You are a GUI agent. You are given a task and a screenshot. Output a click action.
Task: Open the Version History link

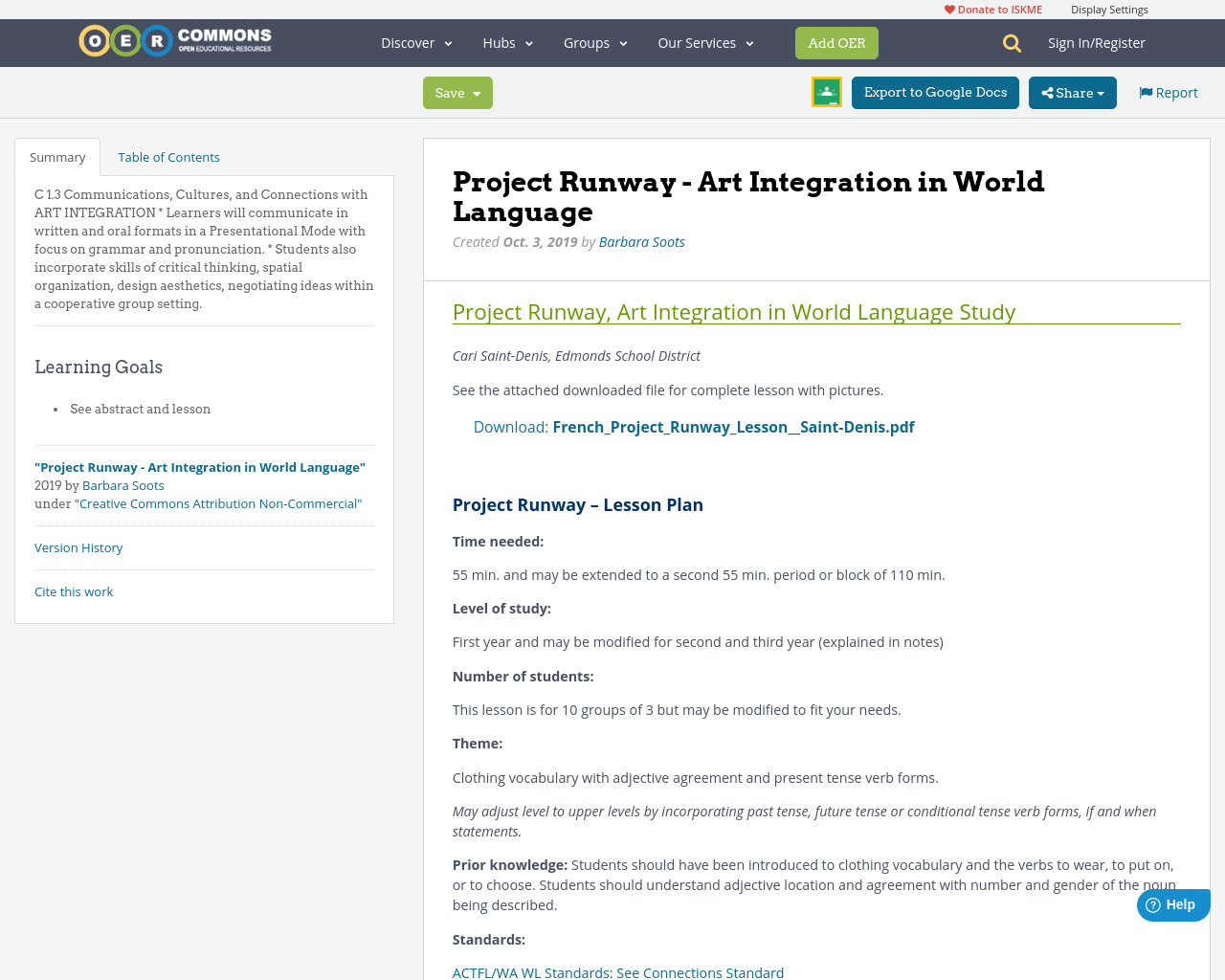point(78,546)
